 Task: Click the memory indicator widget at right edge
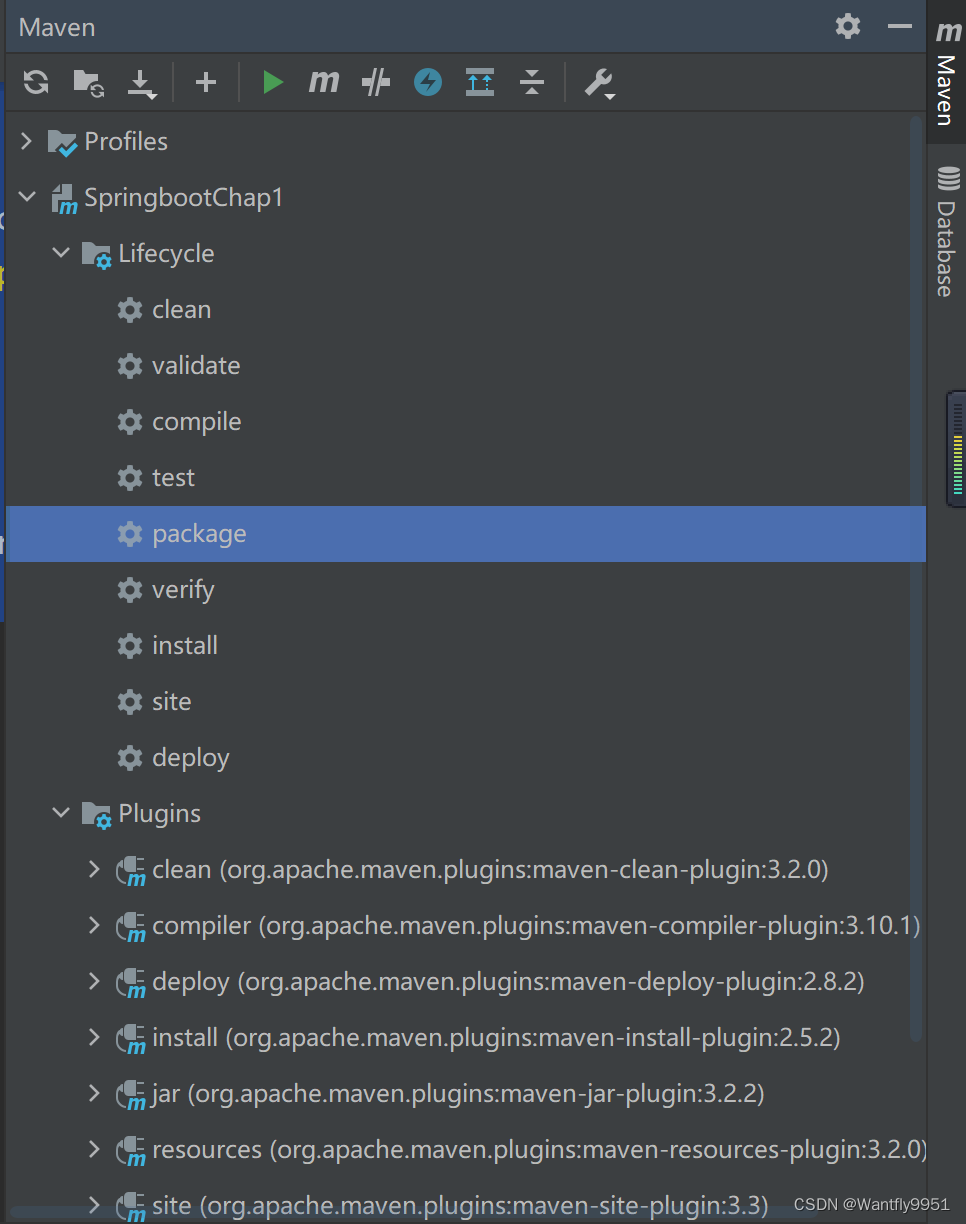click(x=956, y=449)
